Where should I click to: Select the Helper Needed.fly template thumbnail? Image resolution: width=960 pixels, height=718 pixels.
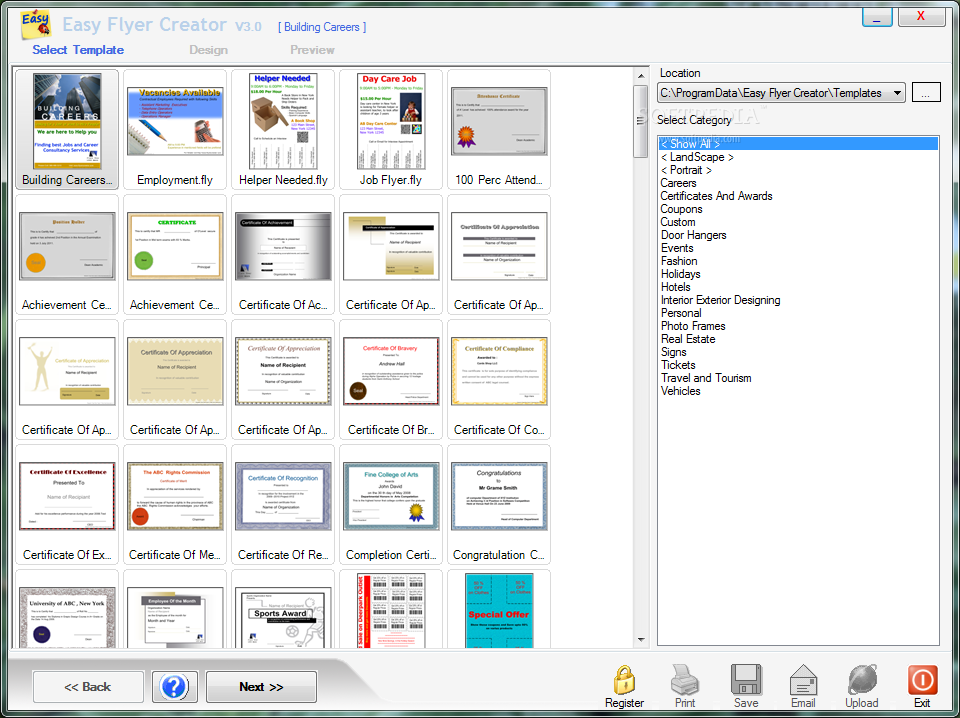pos(283,129)
